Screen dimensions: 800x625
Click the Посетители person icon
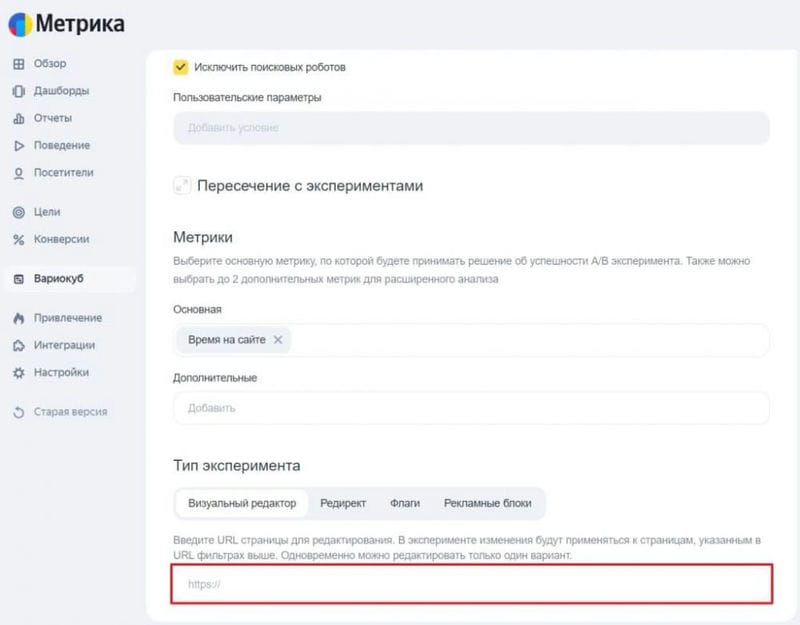19,173
